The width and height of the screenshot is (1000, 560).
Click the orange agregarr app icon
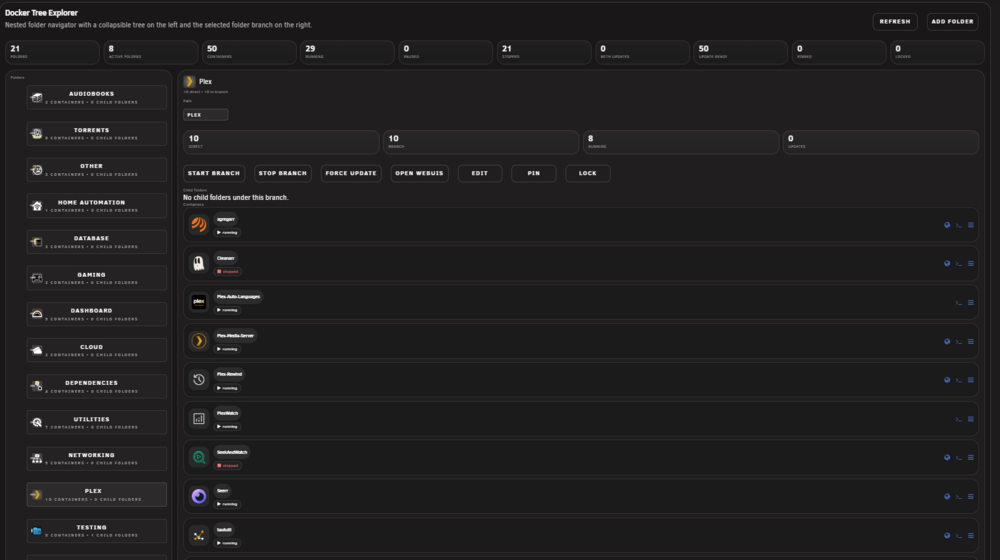[x=199, y=225]
